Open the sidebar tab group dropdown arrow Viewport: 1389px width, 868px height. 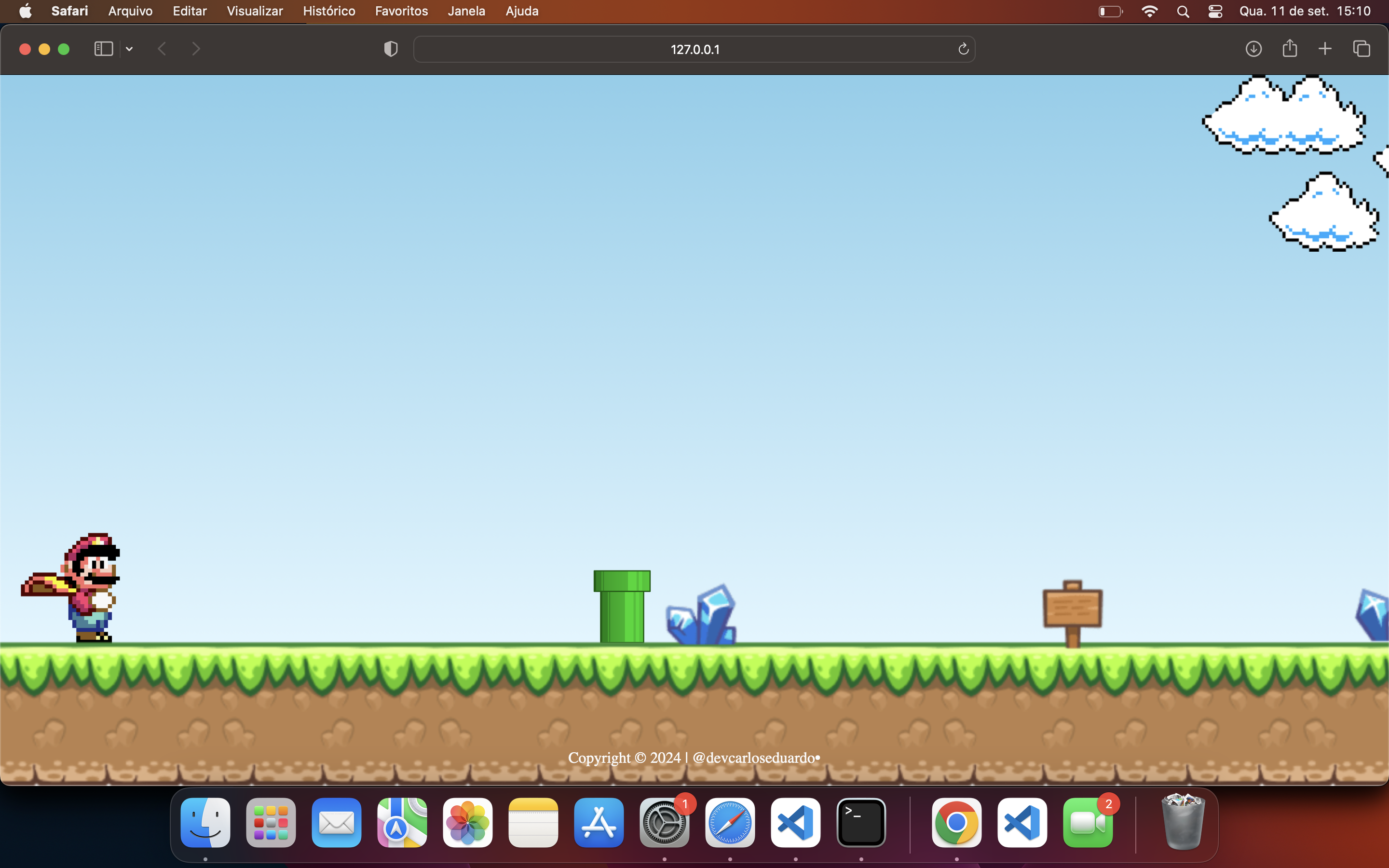(129, 49)
